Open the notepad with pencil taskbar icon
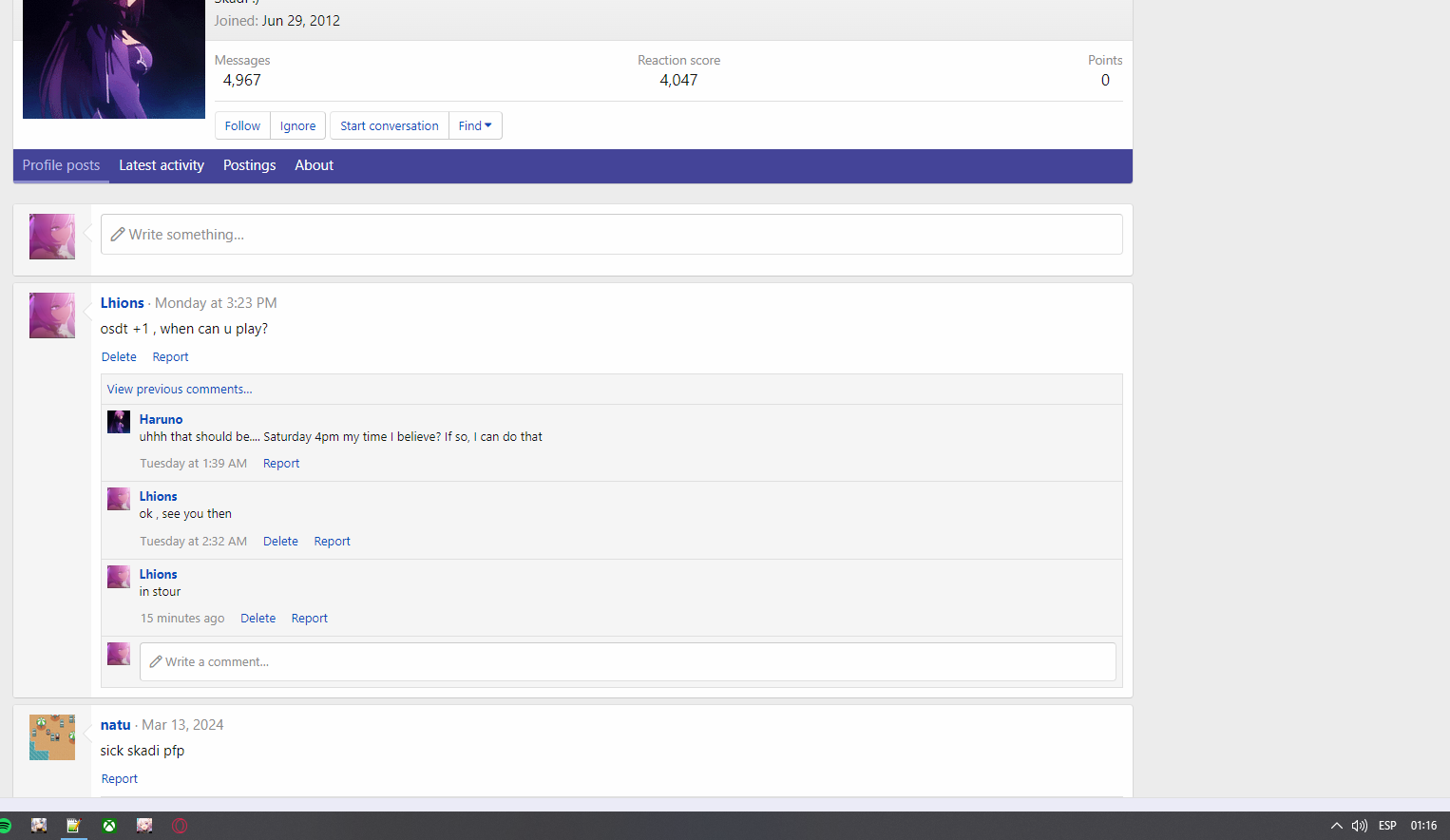This screenshot has height=840, width=1450. pos(73,826)
